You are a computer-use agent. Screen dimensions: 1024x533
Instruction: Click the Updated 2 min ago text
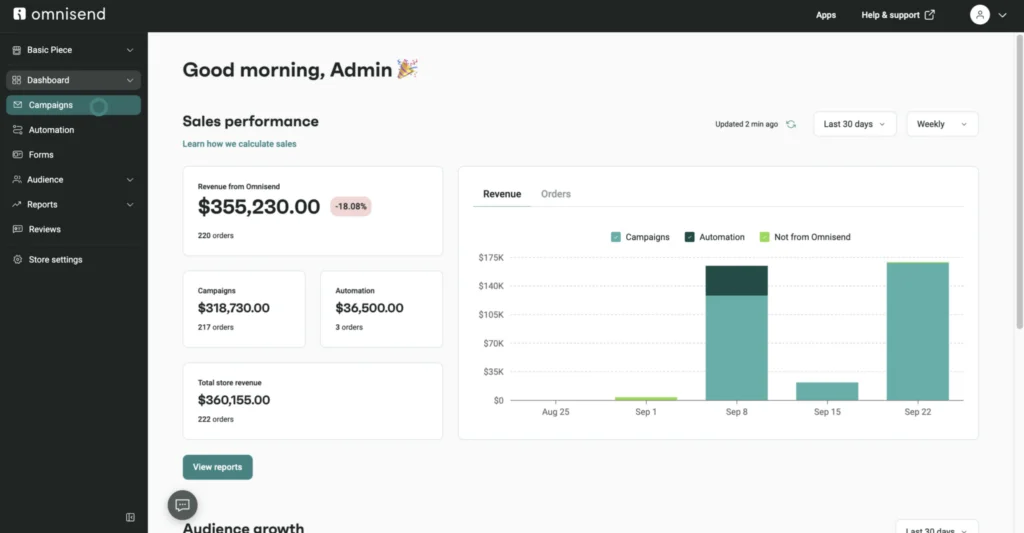(x=746, y=124)
